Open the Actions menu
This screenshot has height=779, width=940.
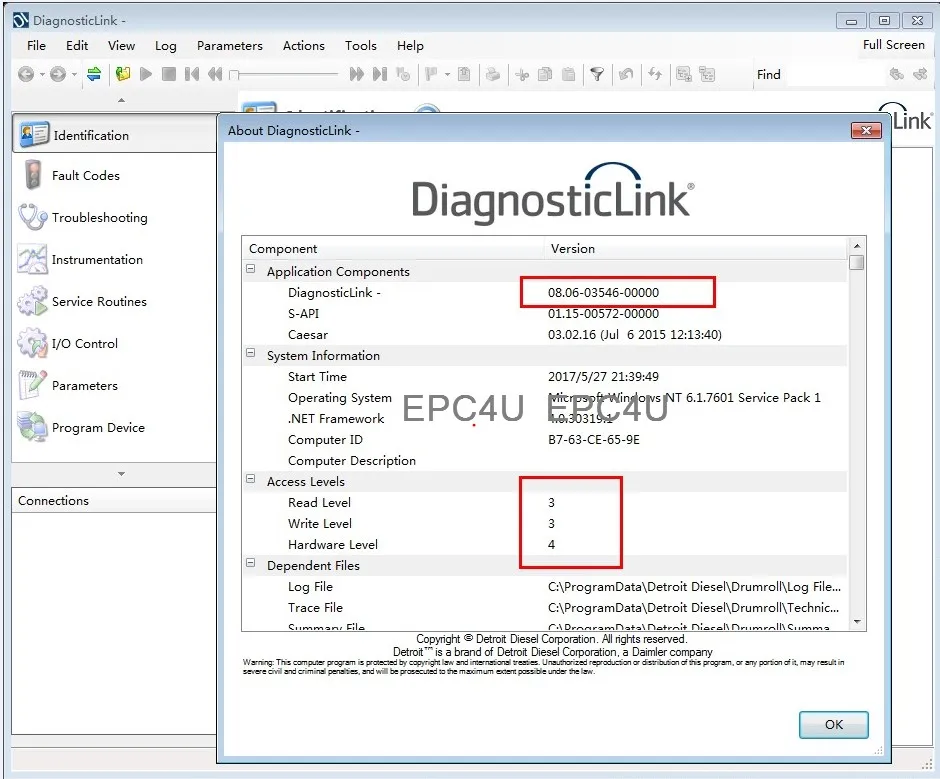click(304, 46)
